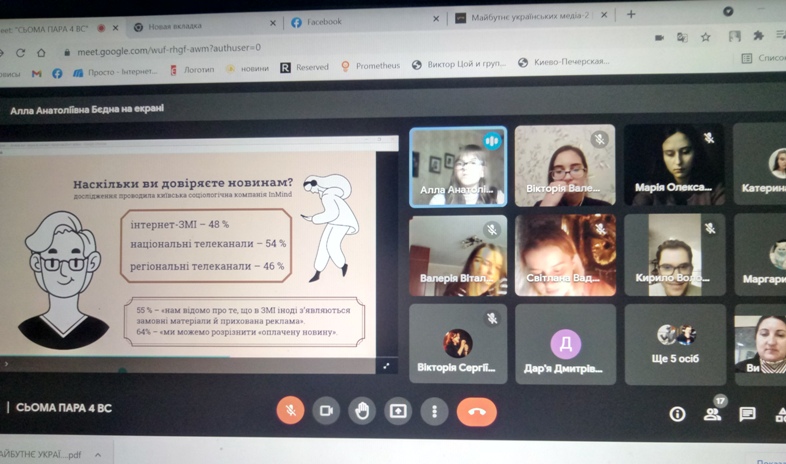Screen dimensions: 786x464
Task: Select Валерія Вітал... video tile
Action: 458,256
